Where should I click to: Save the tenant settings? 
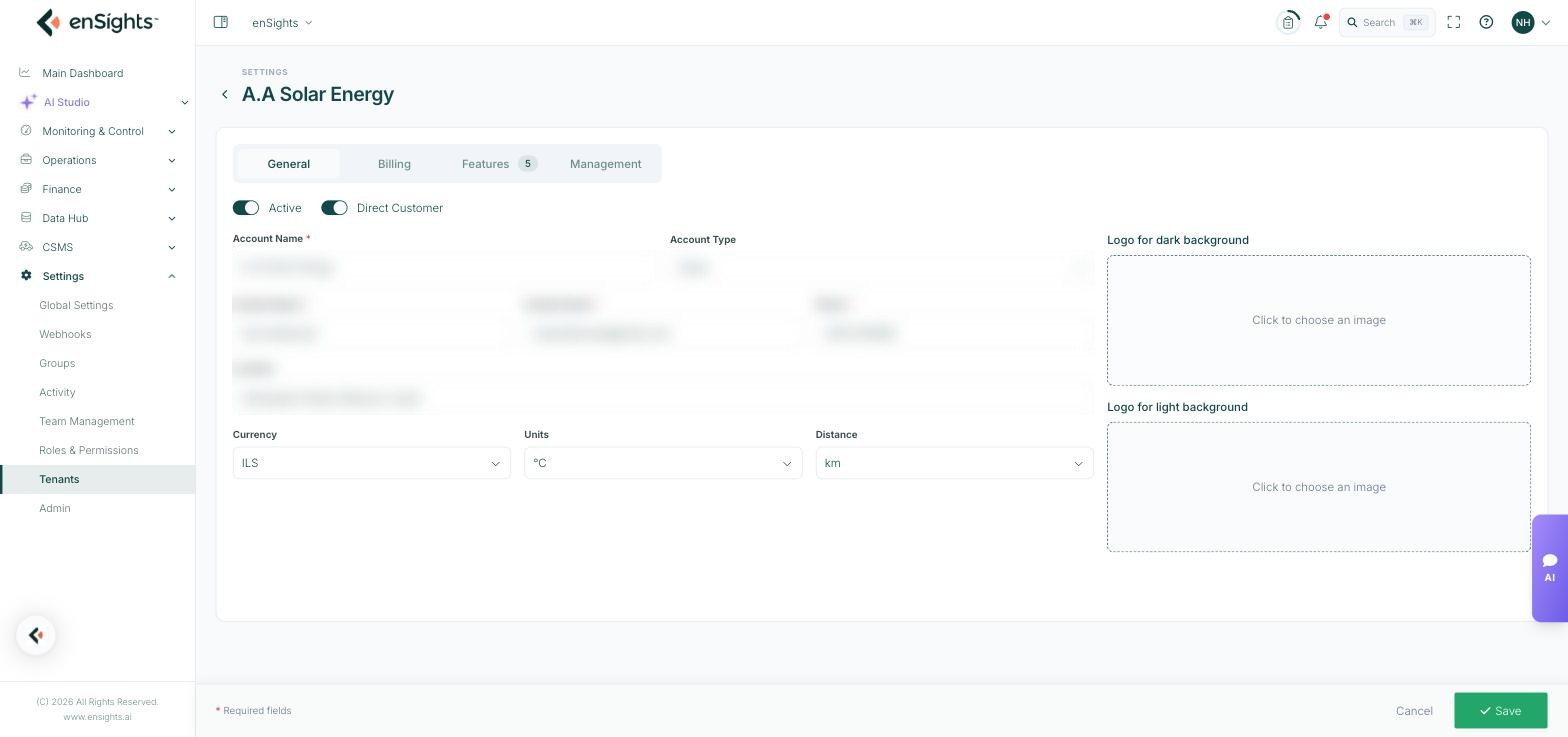1500,711
